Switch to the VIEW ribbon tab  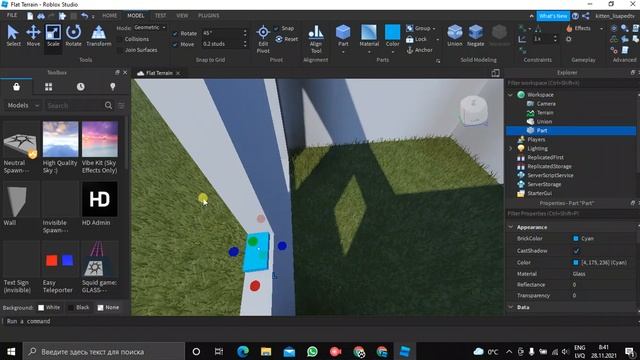click(182, 16)
